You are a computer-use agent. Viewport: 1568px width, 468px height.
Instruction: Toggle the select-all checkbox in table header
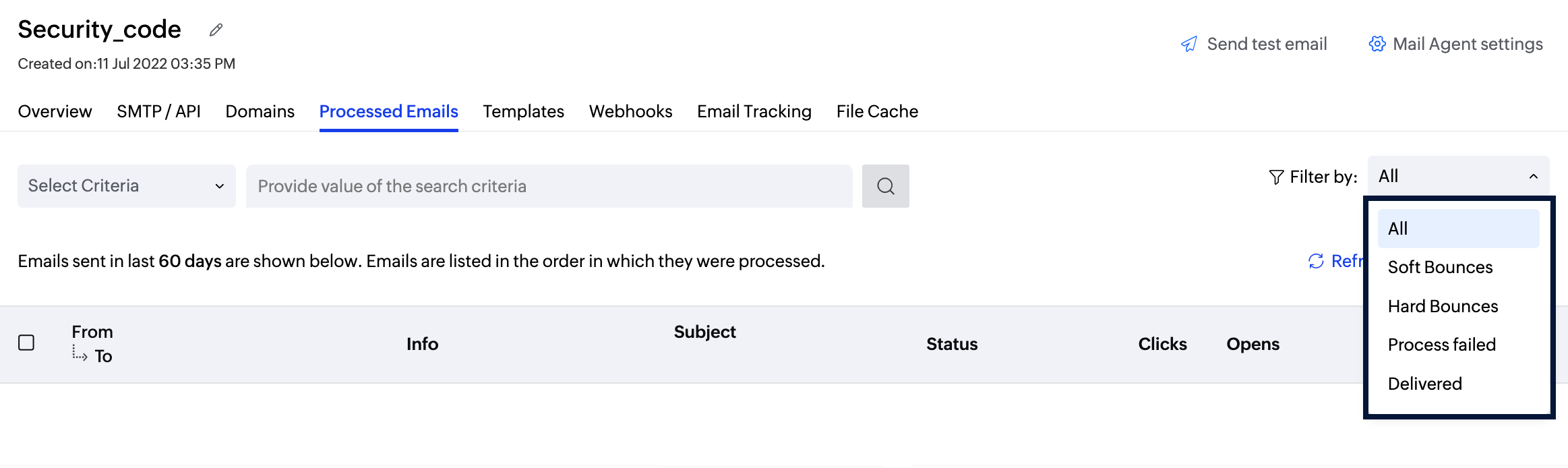point(26,343)
